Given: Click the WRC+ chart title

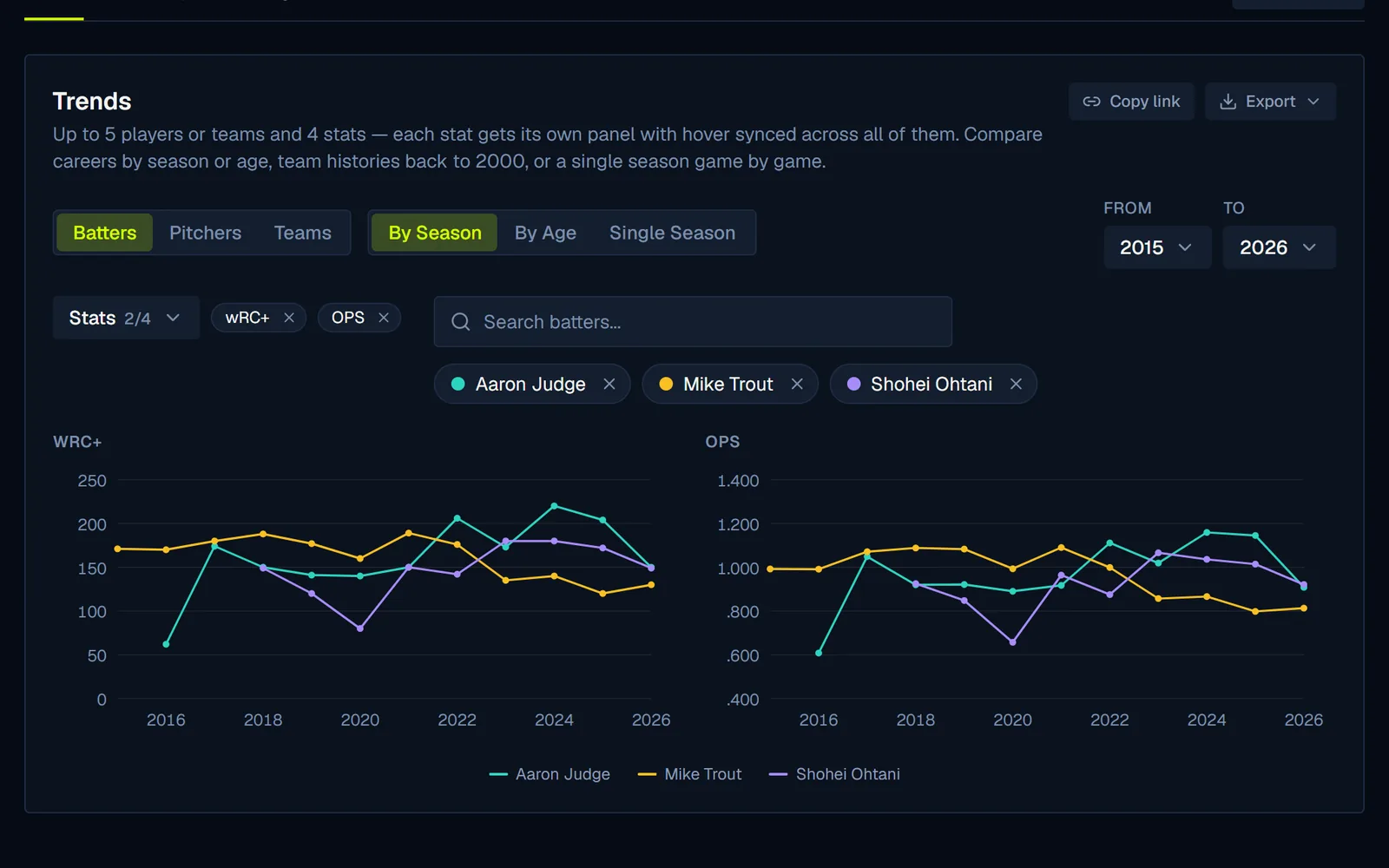Looking at the screenshot, I should pyautogui.click(x=77, y=442).
